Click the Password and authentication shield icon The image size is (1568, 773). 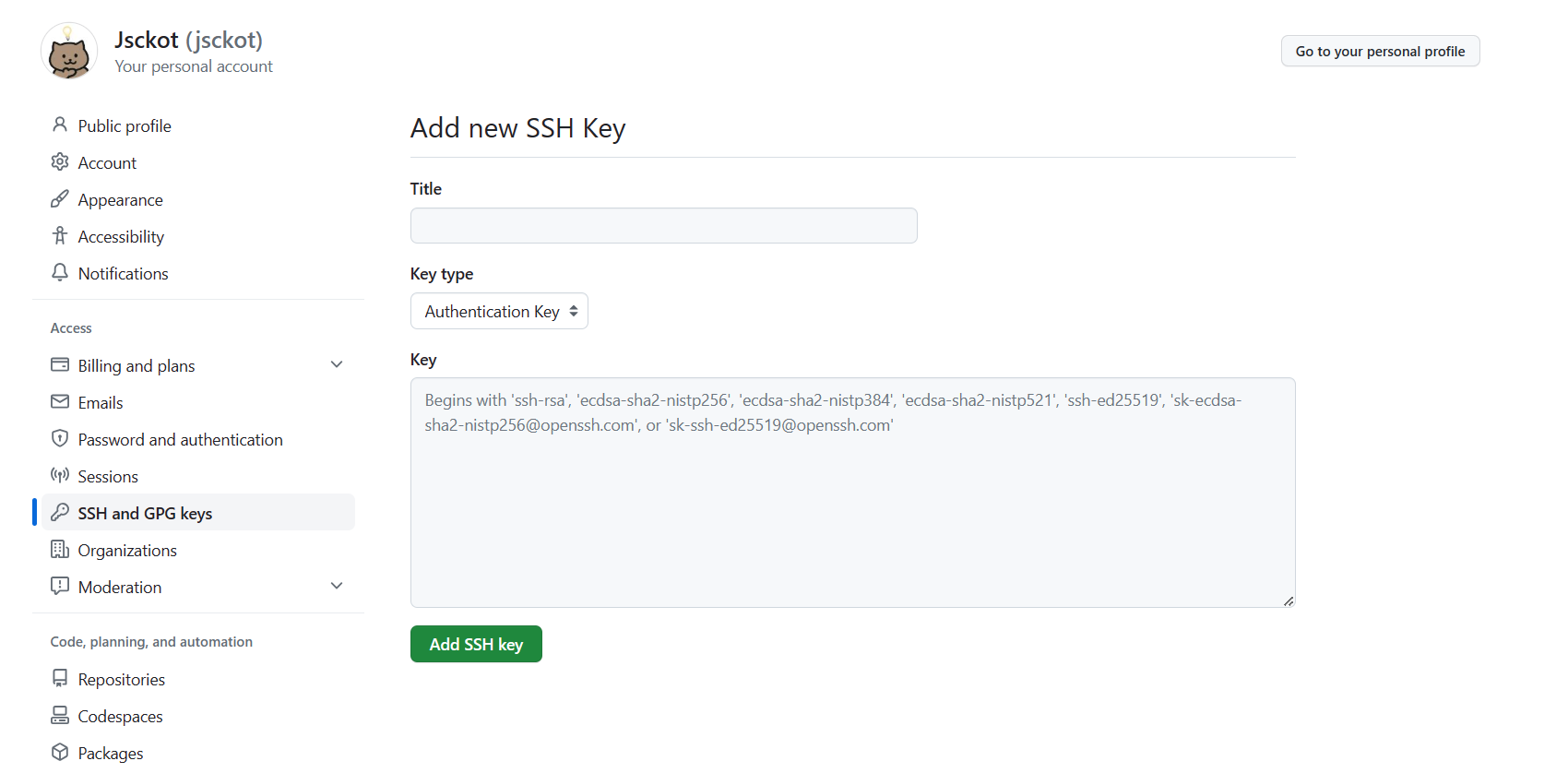pyautogui.click(x=60, y=438)
